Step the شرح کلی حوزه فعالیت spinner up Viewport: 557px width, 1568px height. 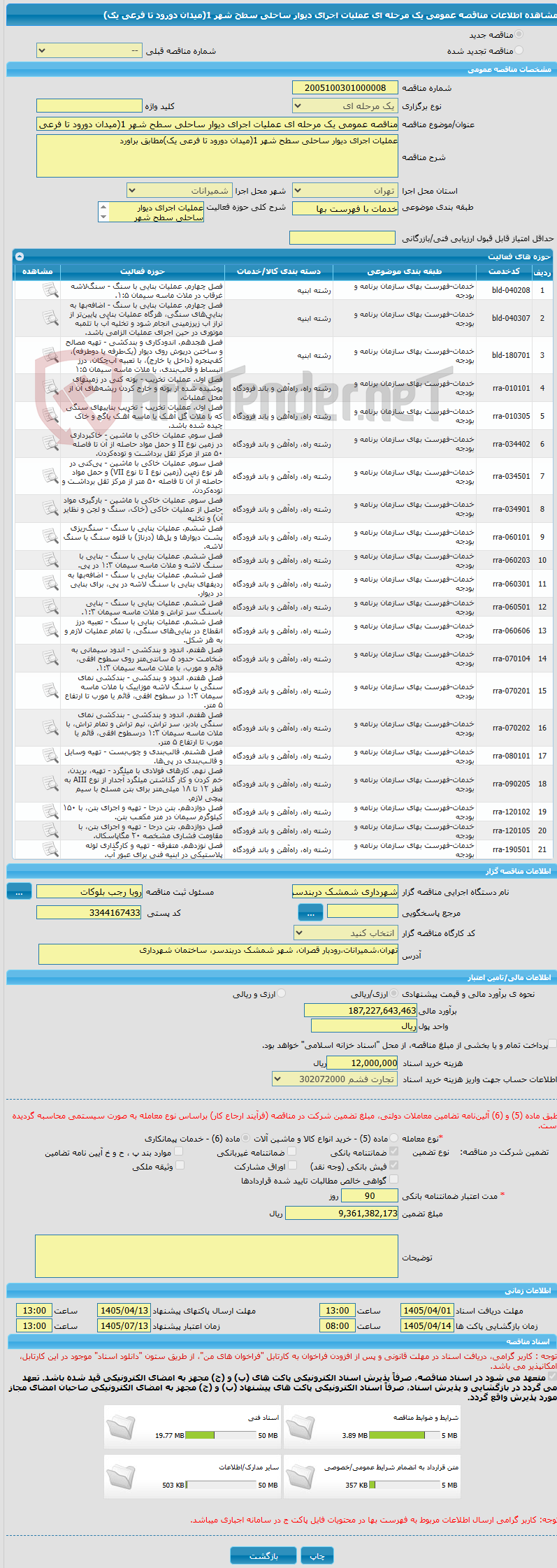[103, 207]
